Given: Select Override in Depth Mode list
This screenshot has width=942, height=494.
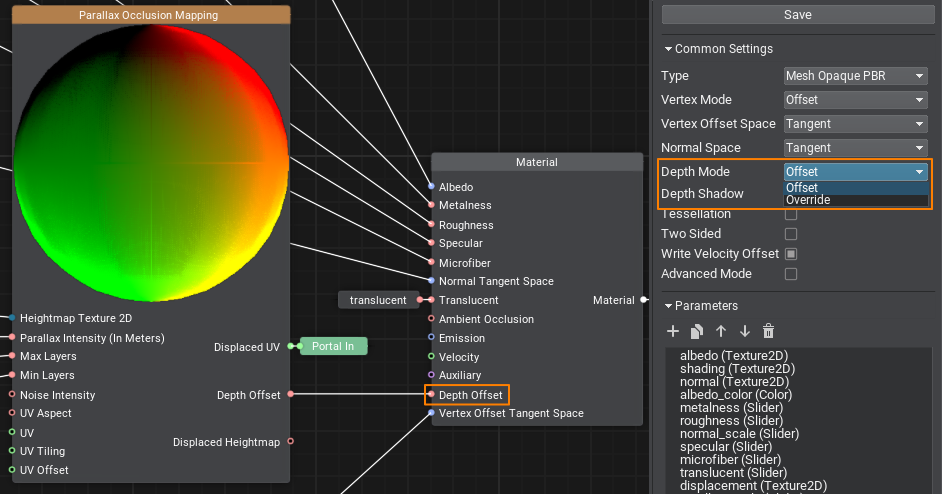Looking at the screenshot, I should click(808, 200).
